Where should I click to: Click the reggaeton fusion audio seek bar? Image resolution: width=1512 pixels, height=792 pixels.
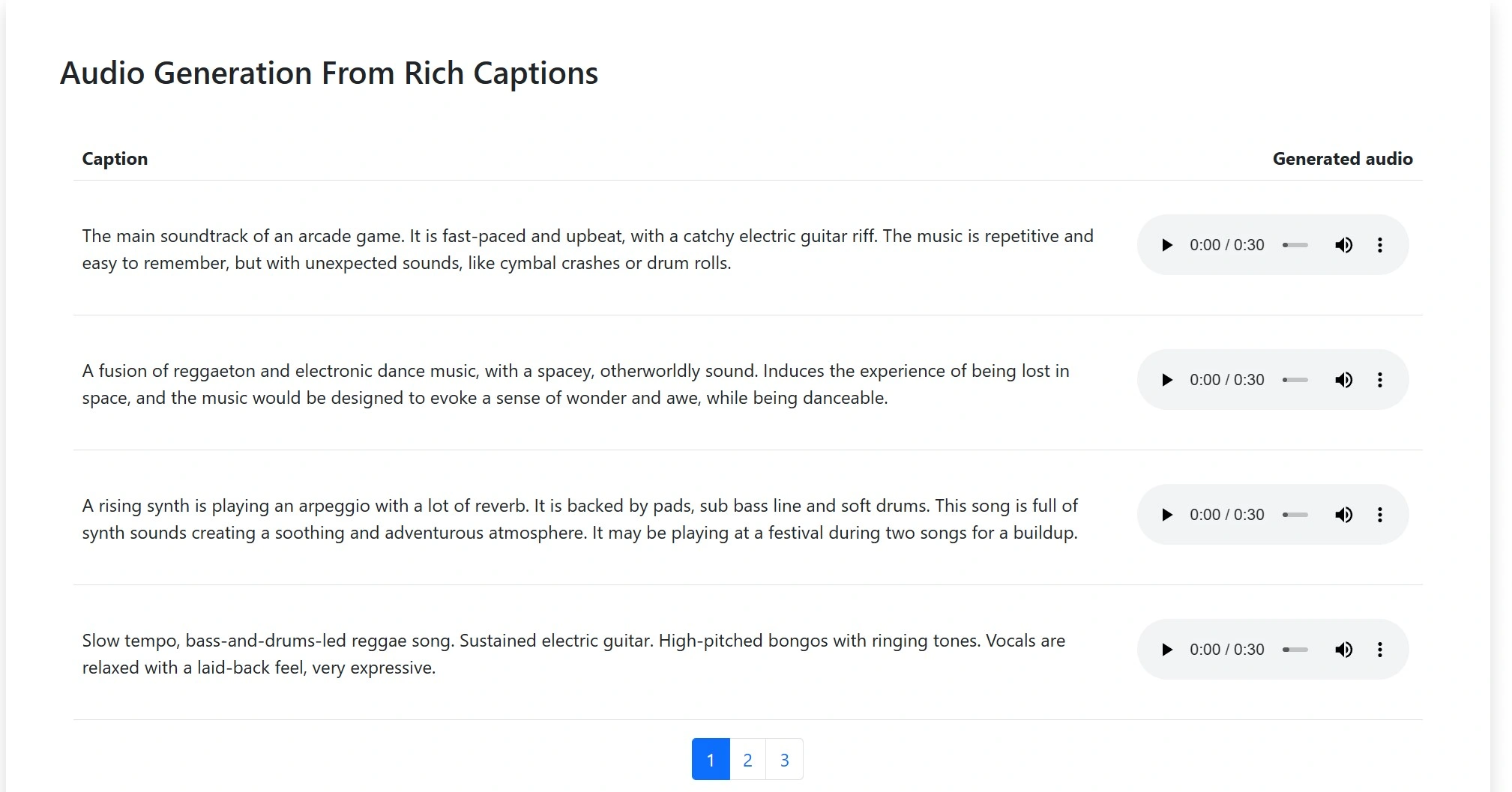1295,380
